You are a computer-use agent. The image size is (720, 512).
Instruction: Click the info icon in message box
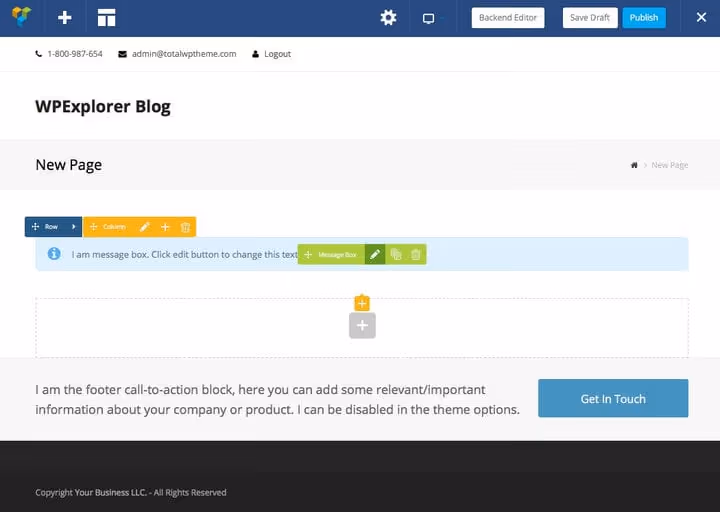[54, 253]
